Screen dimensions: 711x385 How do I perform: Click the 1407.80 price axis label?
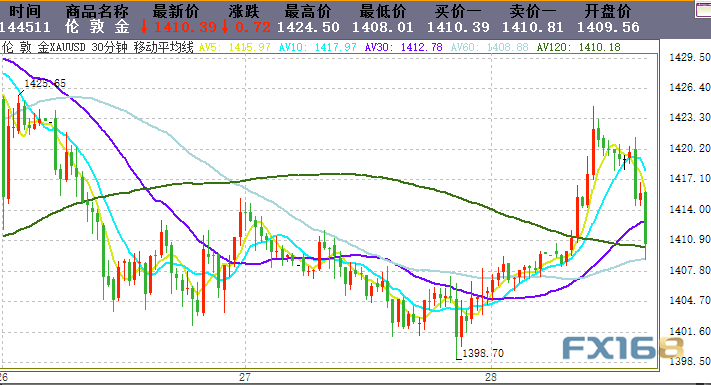click(690, 270)
